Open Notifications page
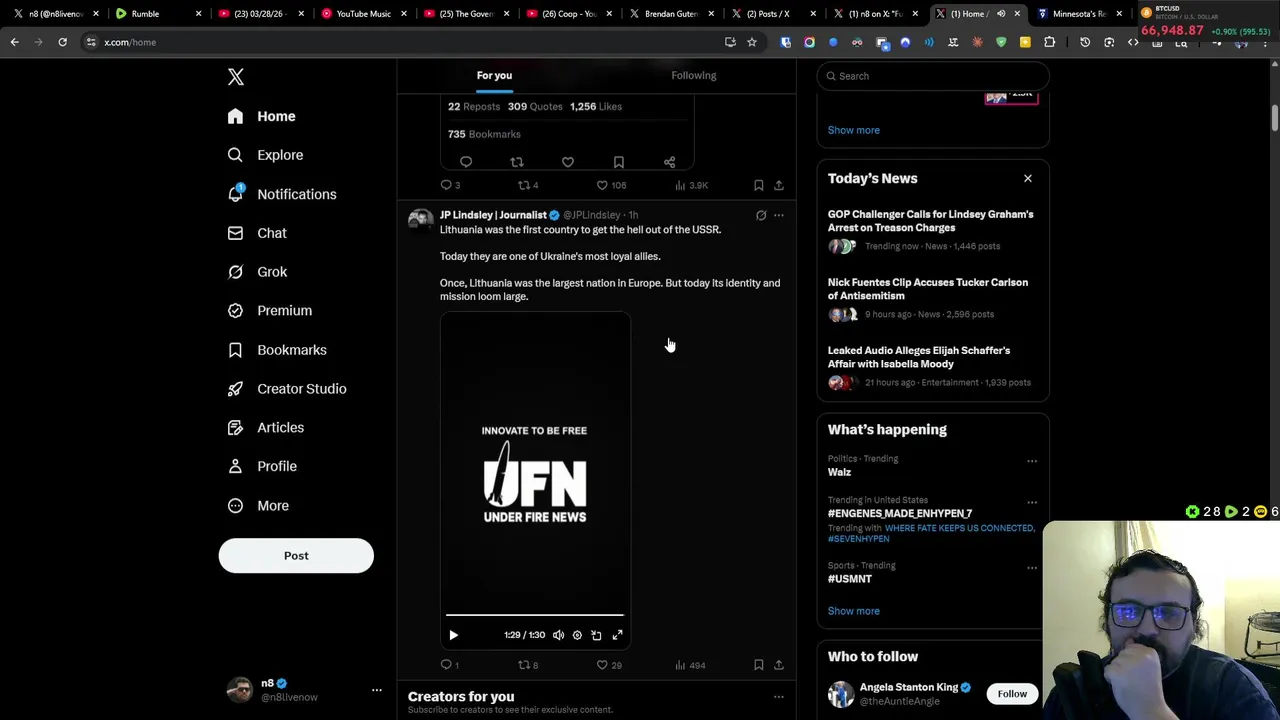This screenshot has height=720, width=1280. (281, 194)
